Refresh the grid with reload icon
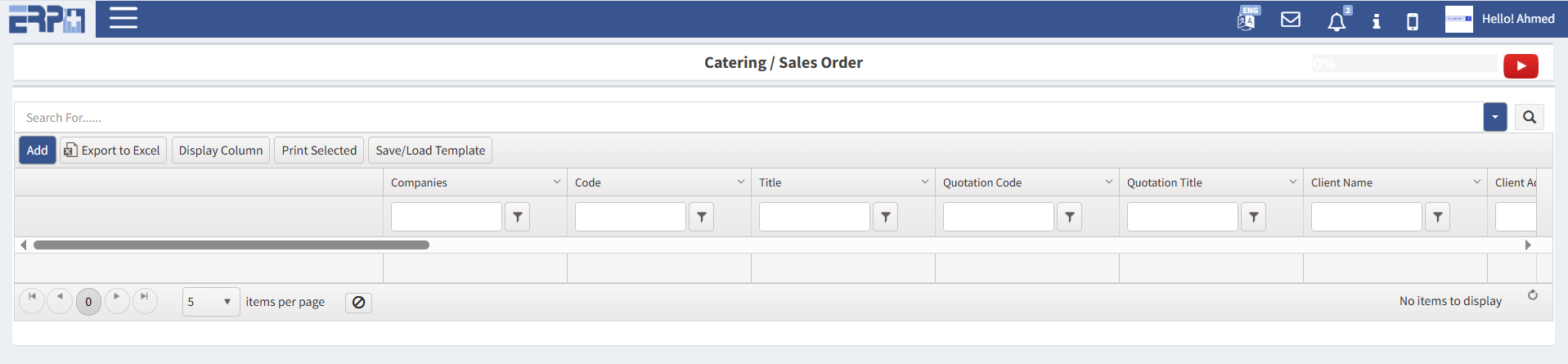1568x364 pixels. click(1533, 295)
